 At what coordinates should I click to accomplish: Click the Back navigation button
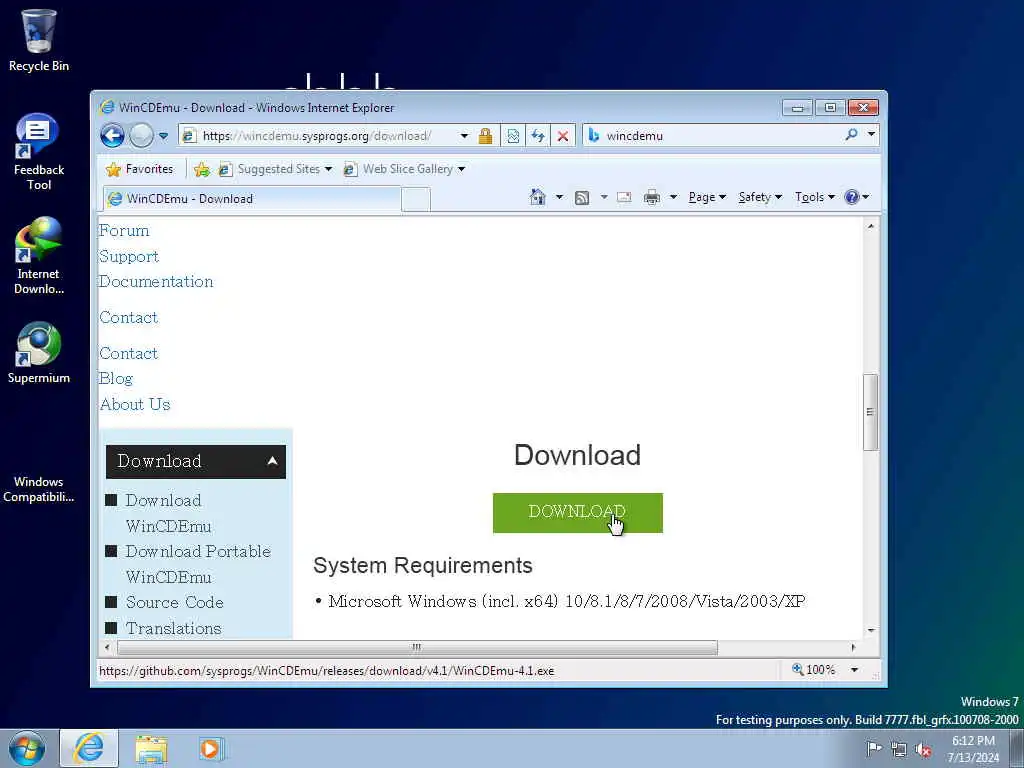point(112,136)
